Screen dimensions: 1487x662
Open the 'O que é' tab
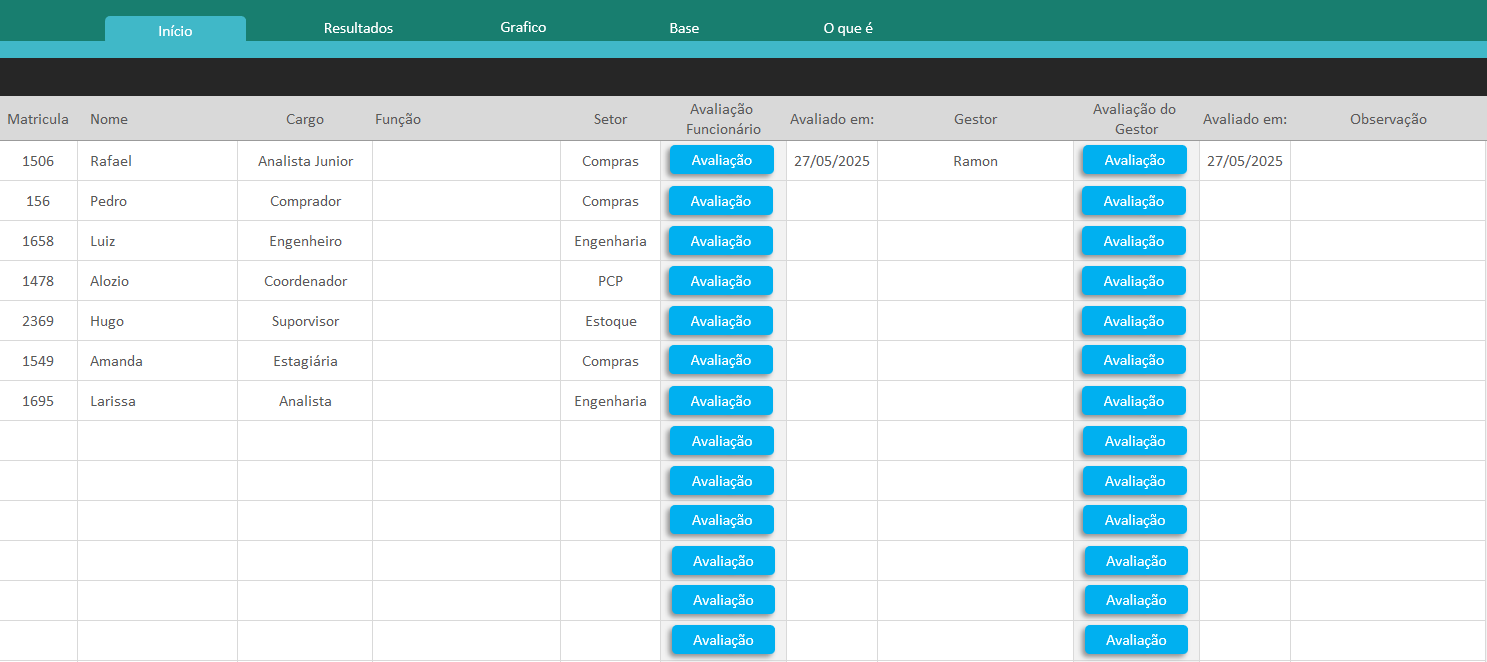pyautogui.click(x=848, y=28)
